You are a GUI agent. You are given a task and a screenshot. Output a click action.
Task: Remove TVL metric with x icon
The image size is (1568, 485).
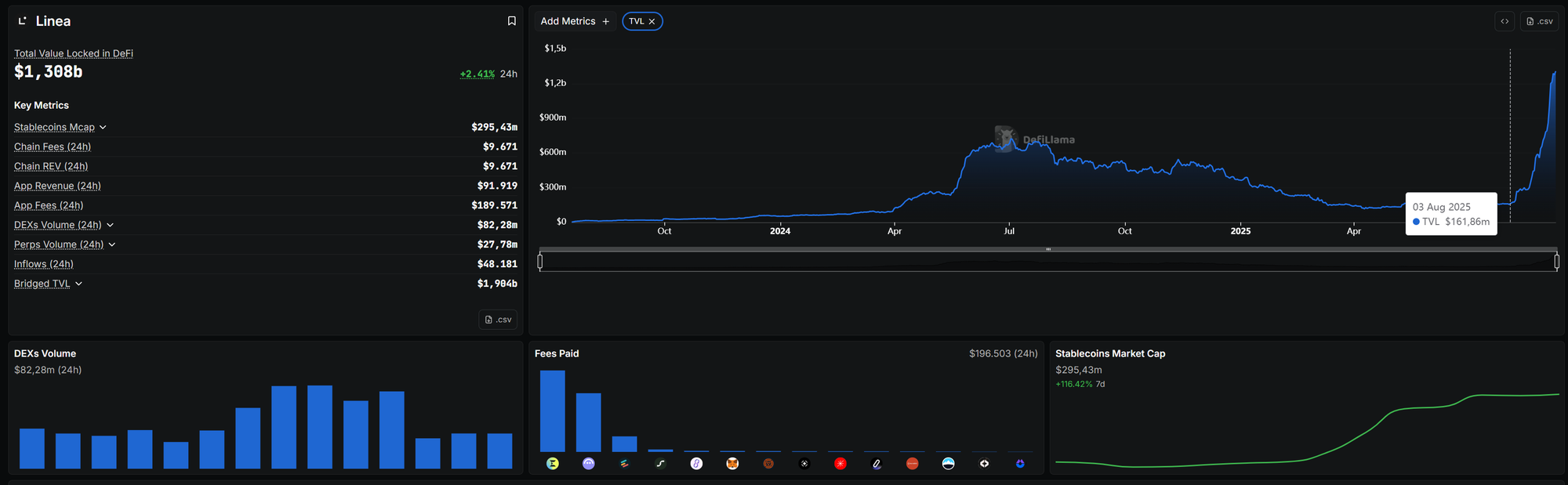coord(652,21)
